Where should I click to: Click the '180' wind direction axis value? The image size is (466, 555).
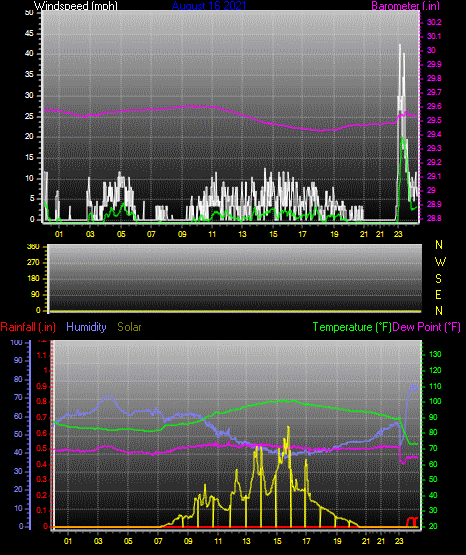33,279
